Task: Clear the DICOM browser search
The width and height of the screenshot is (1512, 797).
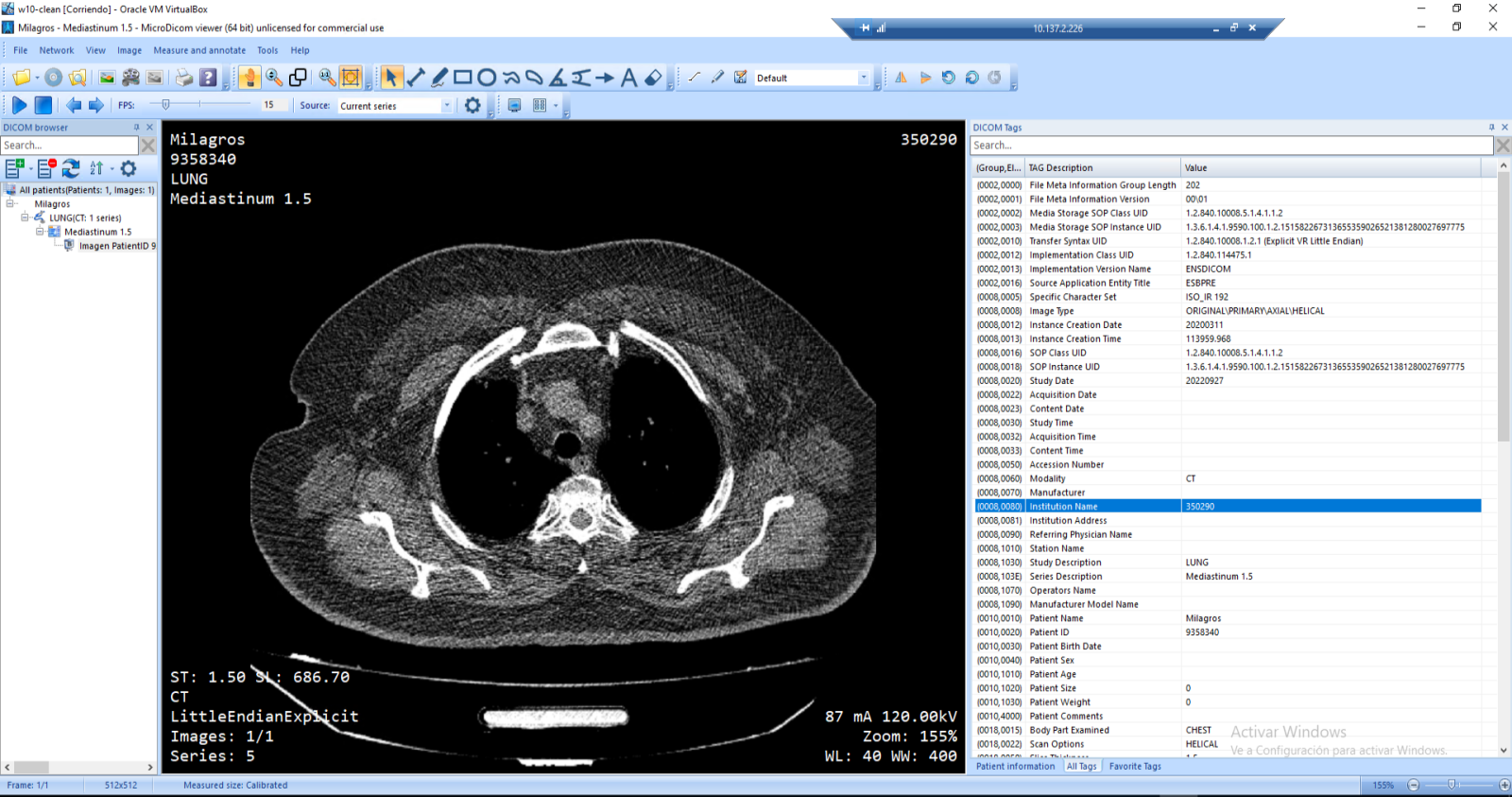Action: [148, 145]
